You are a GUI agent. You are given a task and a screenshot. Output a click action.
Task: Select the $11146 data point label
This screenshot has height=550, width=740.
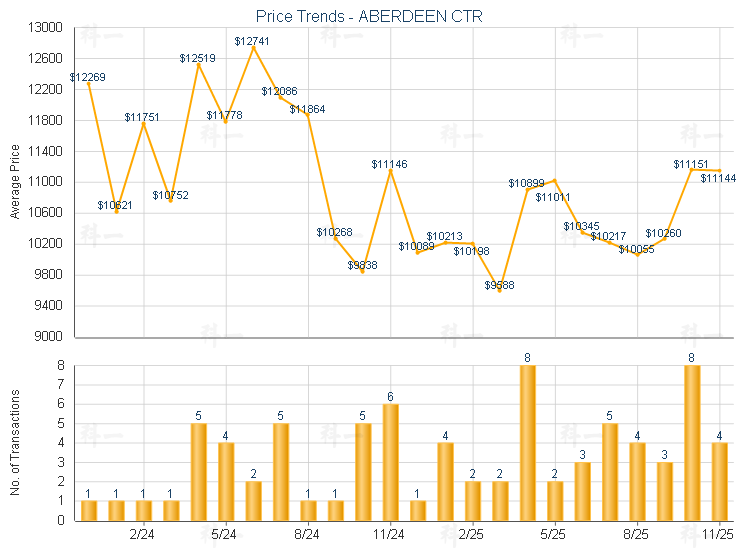coord(389,163)
